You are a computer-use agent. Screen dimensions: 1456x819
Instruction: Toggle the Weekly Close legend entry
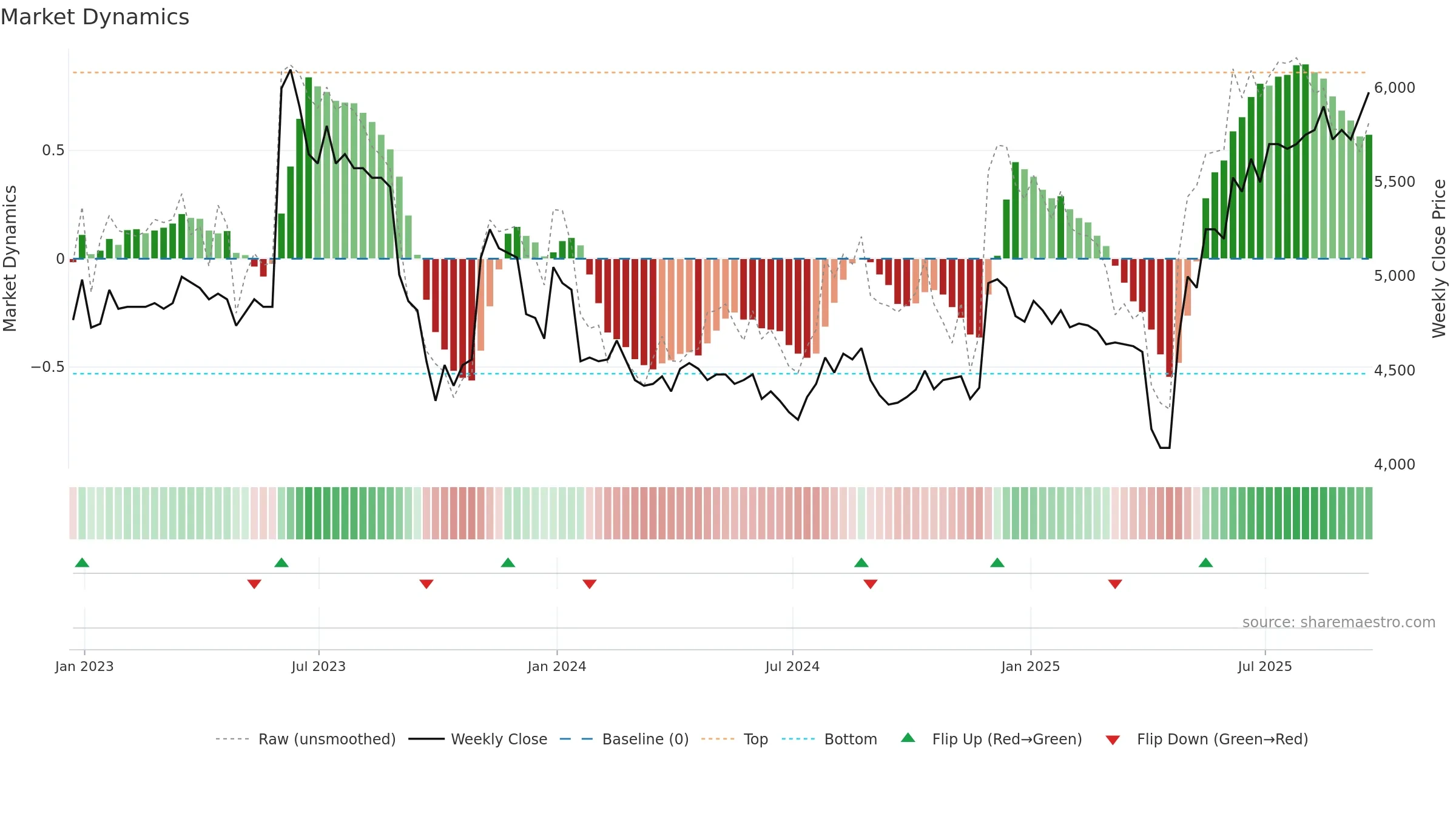coord(478,739)
